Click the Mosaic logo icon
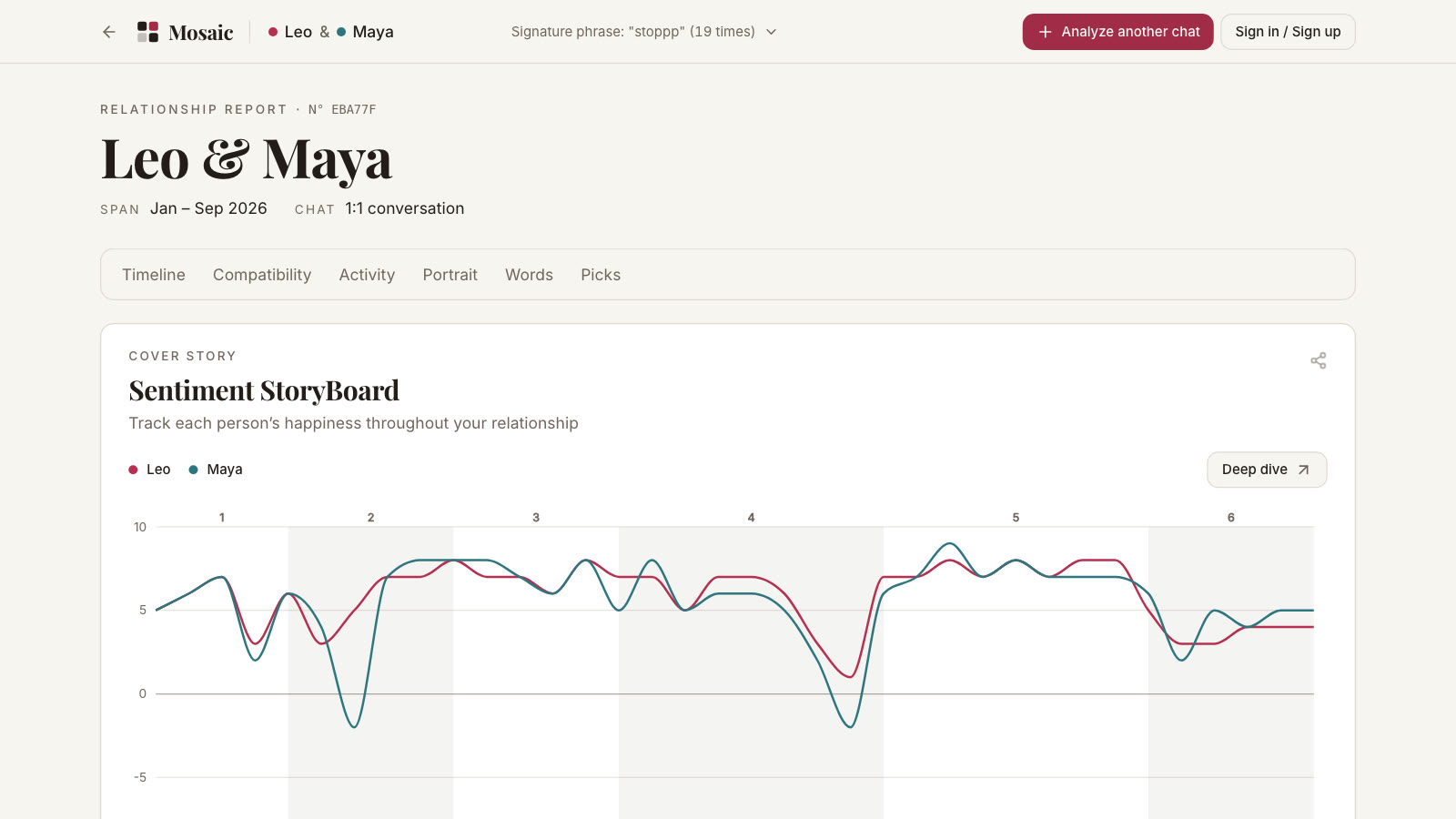This screenshot has width=1456, height=819. [147, 32]
